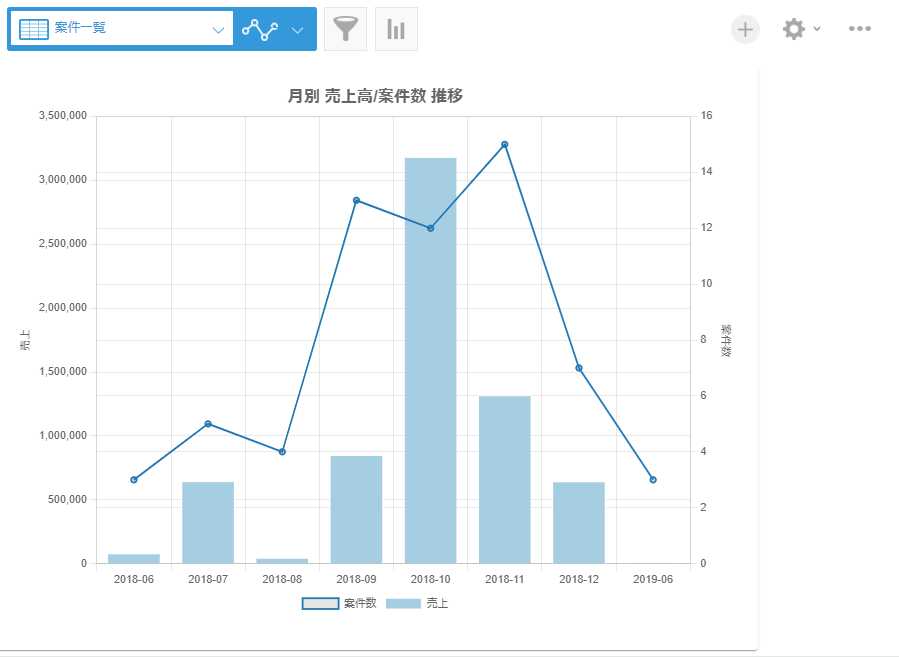
Task: Add a new record with plus button
Action: (x=745, y=29)
